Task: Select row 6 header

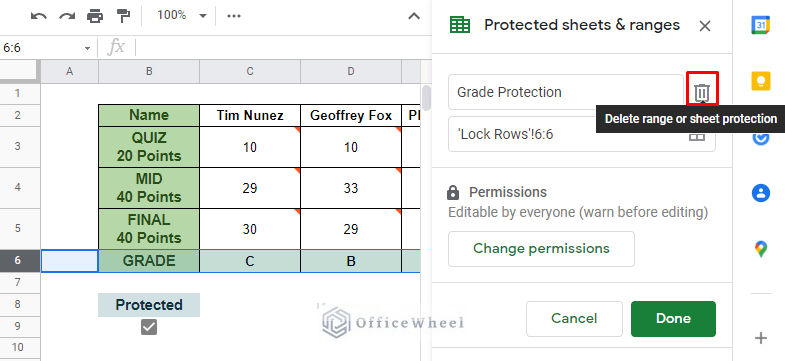Action: click(20, 261)
